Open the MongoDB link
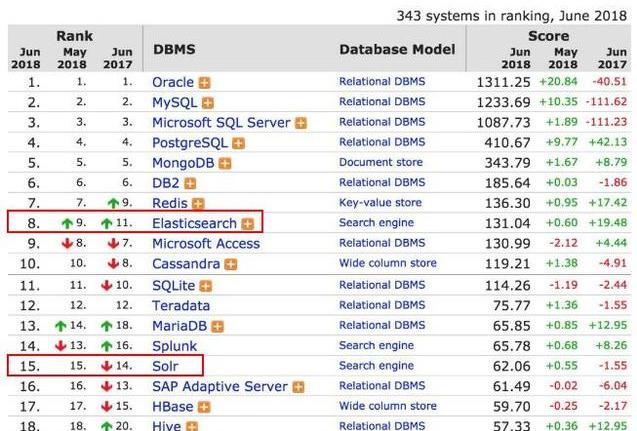 (x=183, y=163)
